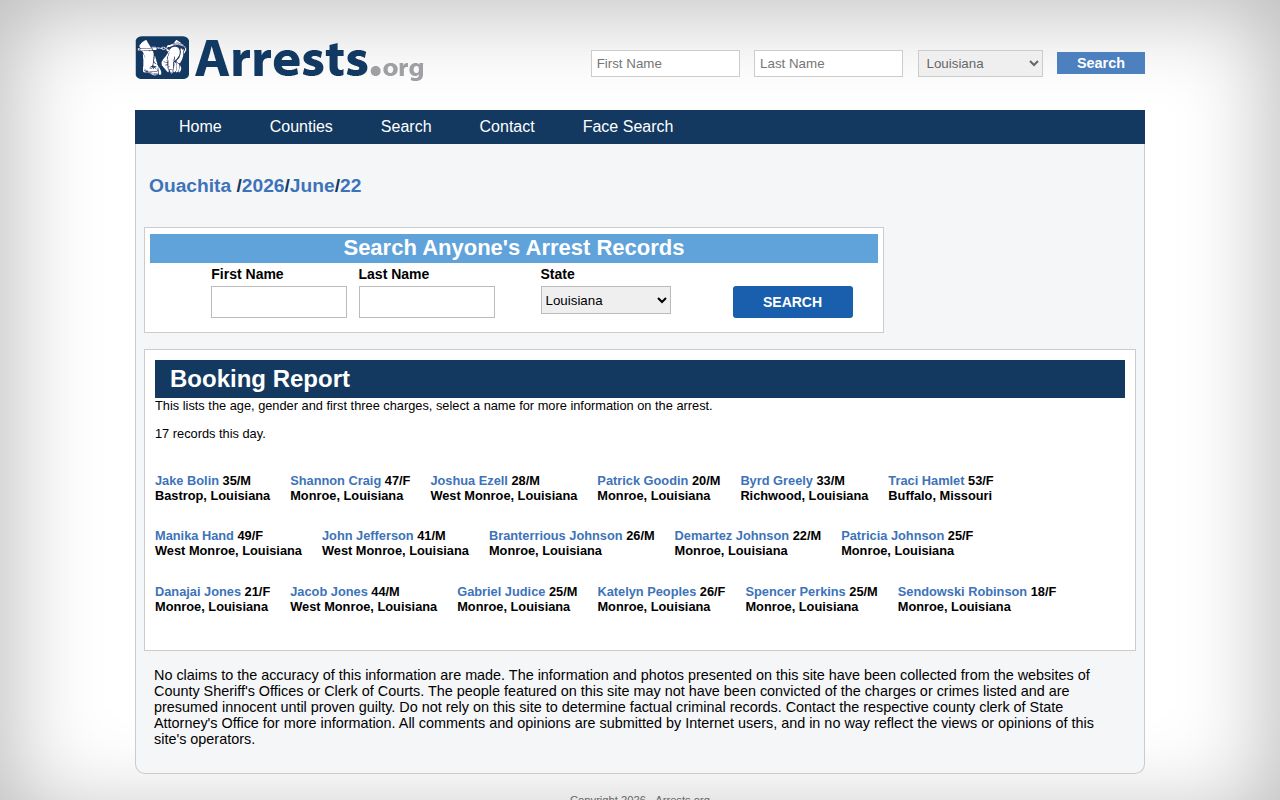The width and height of the screenshot is (1280, 800).
Task: Open Shannon Craig's arrest record
Action: point(336,481)
